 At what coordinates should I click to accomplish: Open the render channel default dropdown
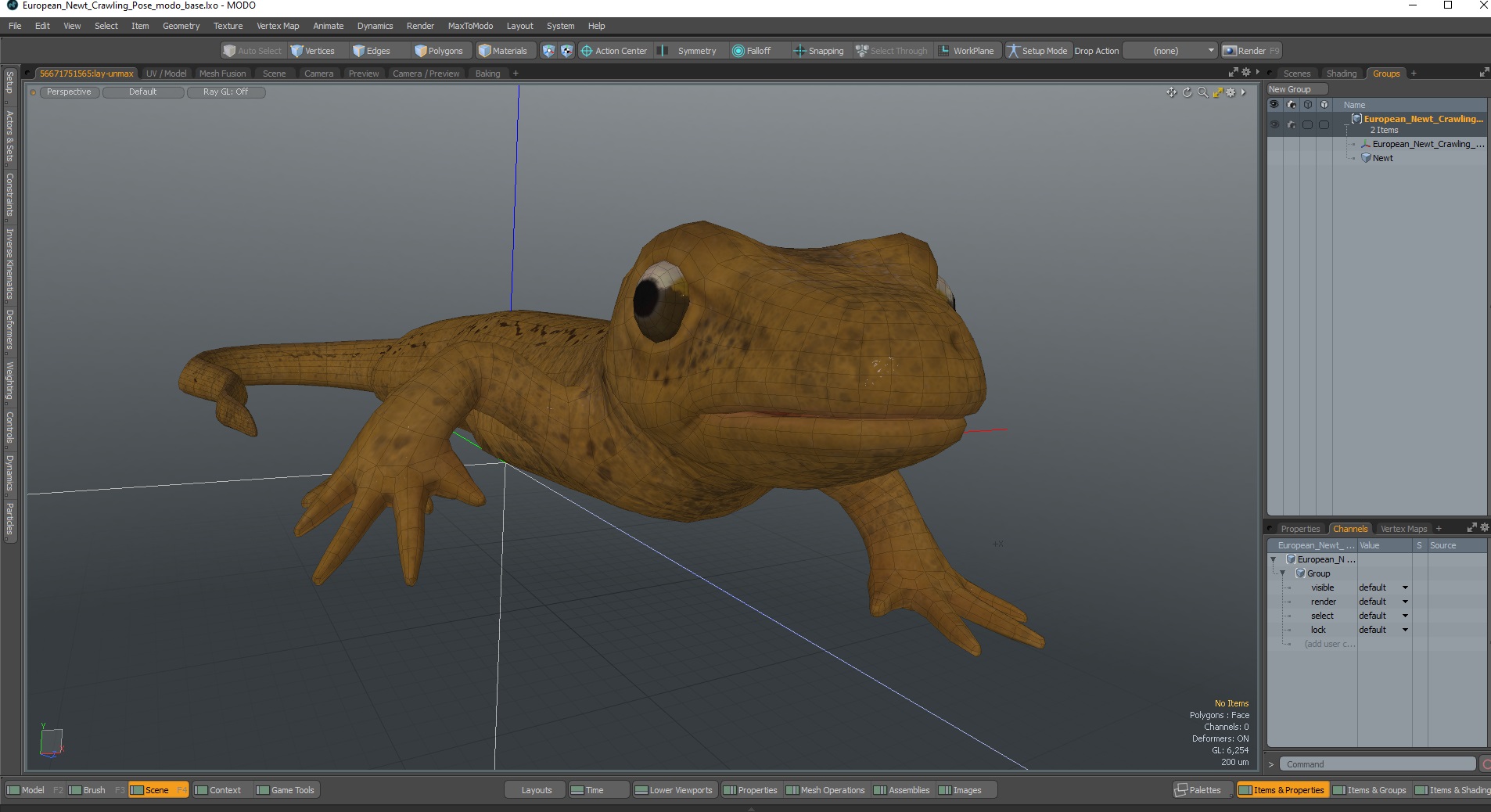1384,602
